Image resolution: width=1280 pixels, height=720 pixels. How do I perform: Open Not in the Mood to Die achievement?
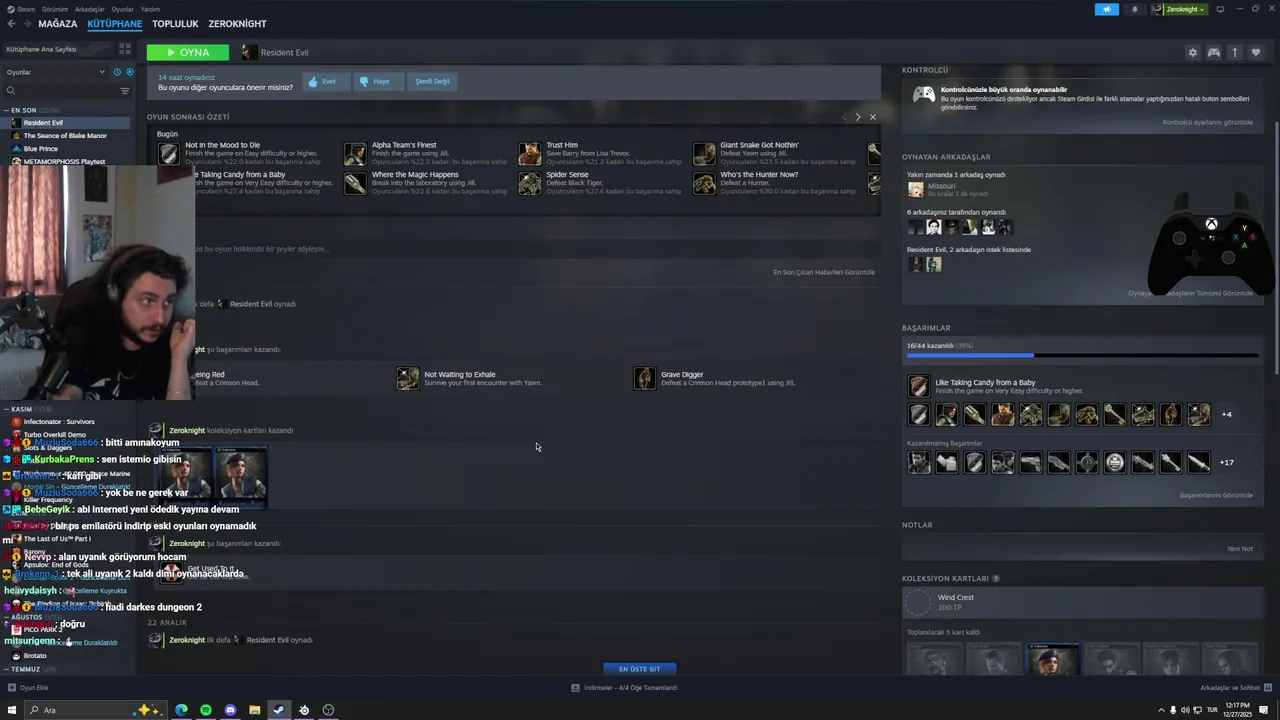(169, 153)
